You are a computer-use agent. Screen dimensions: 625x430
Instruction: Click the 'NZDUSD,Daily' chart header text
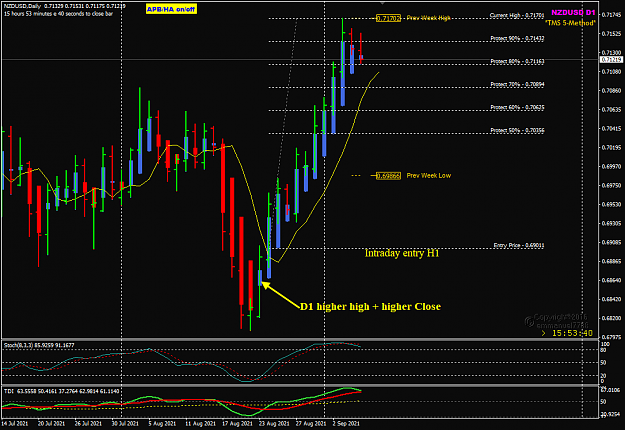click(x=22, y=6)
